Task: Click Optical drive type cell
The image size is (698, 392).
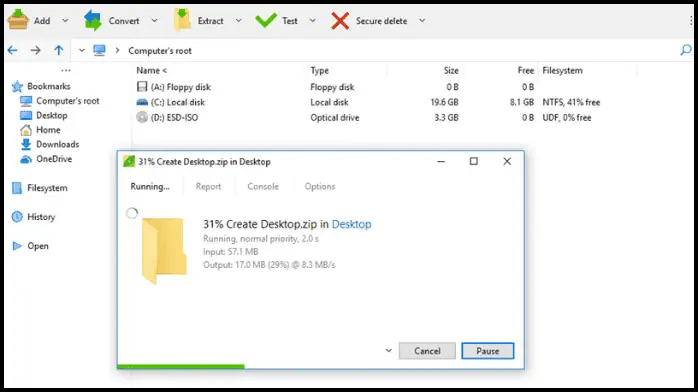Action: point(335,117)
